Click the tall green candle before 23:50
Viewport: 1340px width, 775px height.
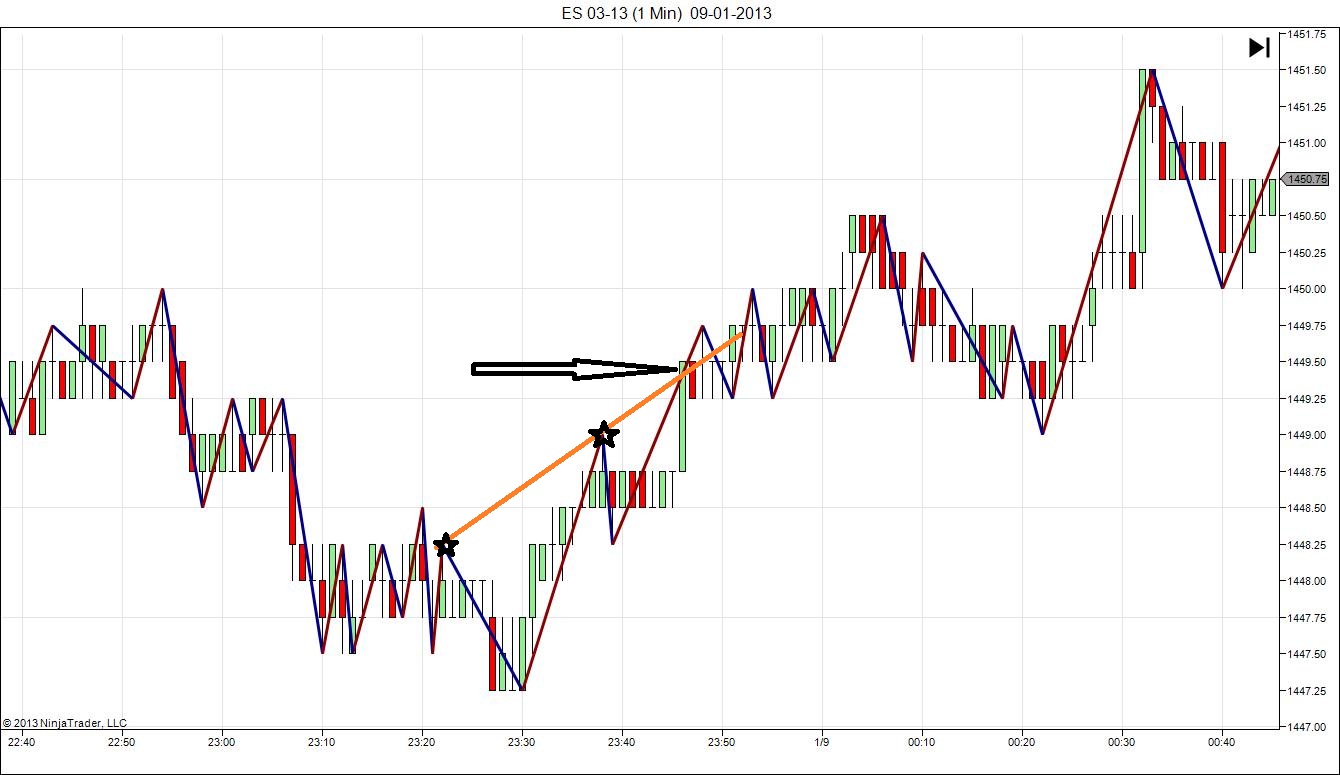[x=683, y=416]
